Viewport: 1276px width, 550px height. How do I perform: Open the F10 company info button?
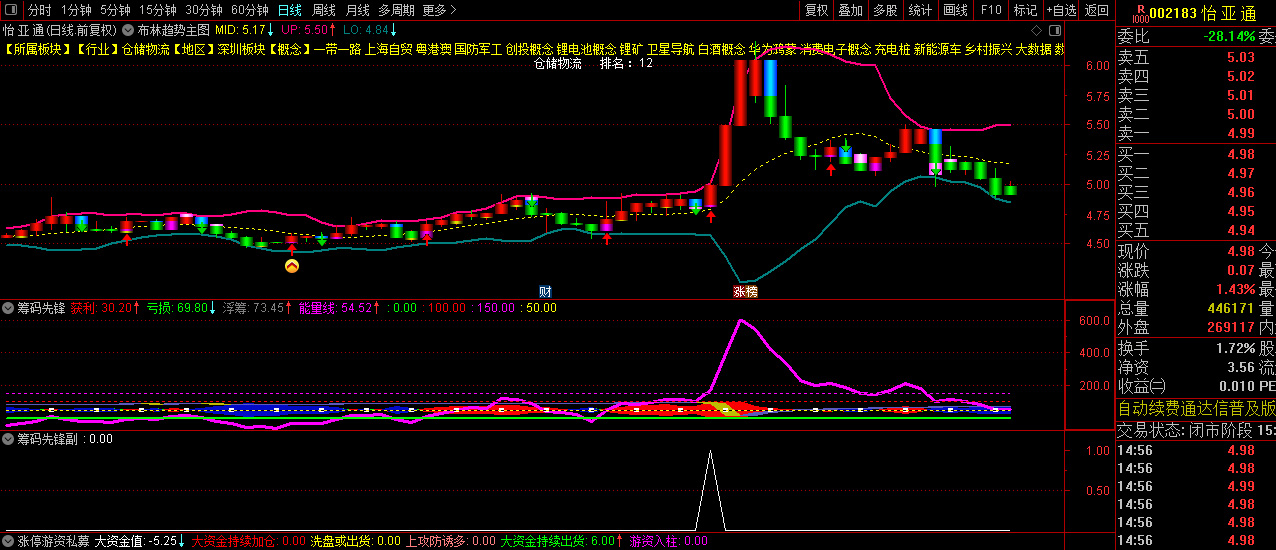990,10
